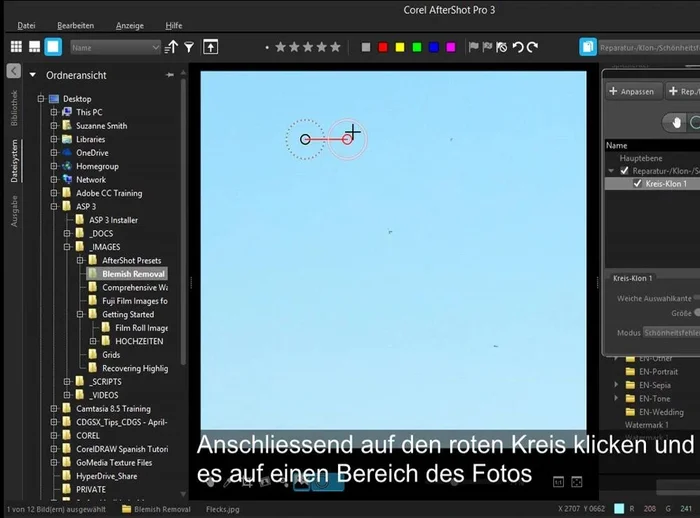Viewport: 700px width, 518px height.
Task: Apply the yellow color label
Action: point(400,47)
